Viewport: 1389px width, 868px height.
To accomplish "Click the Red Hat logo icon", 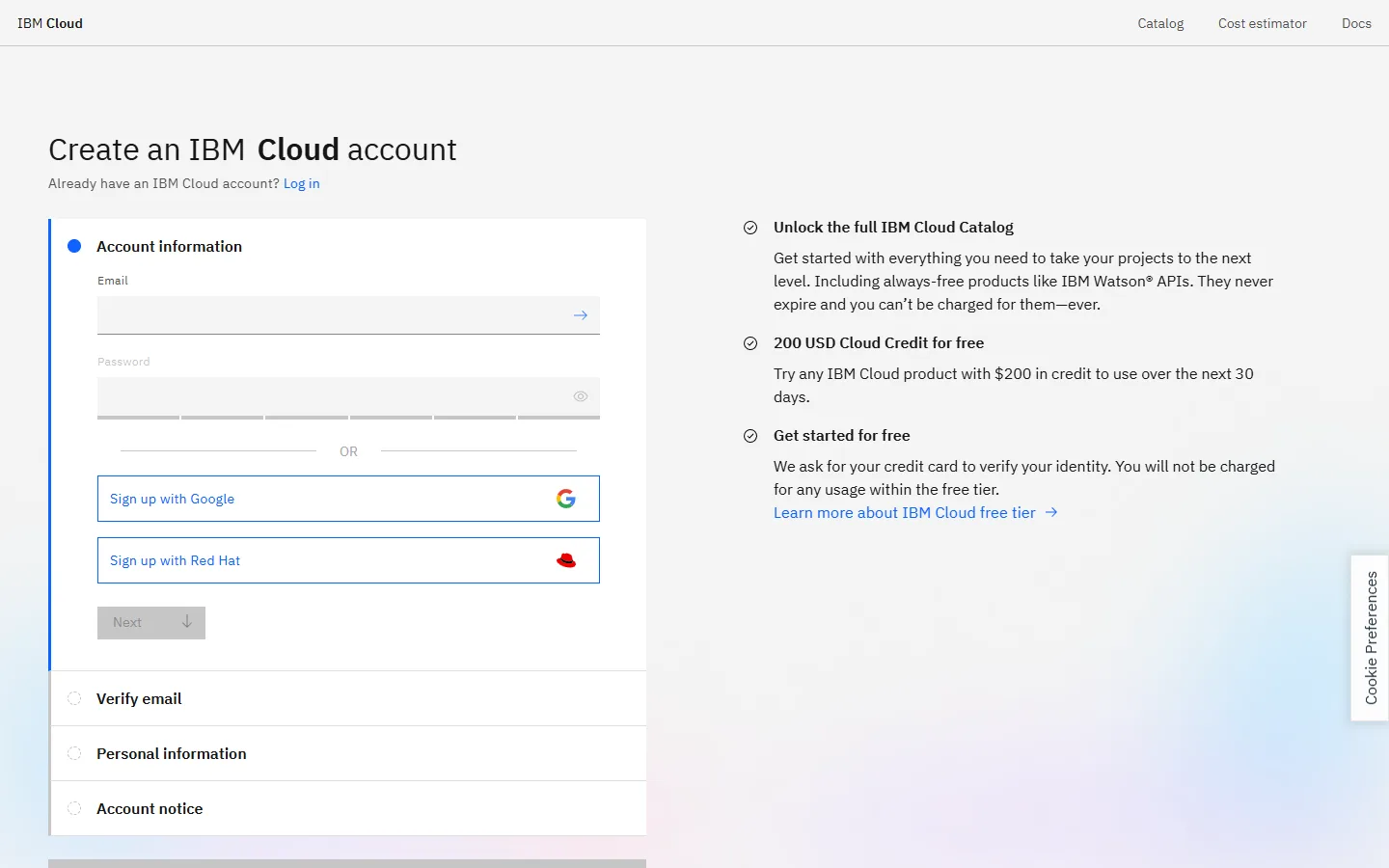I will point(566,560).
